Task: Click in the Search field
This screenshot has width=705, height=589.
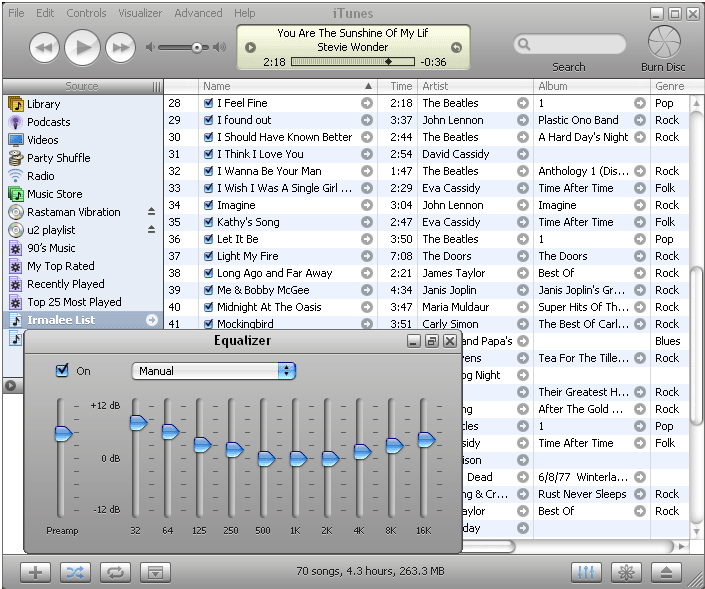Action: (570, 44)
